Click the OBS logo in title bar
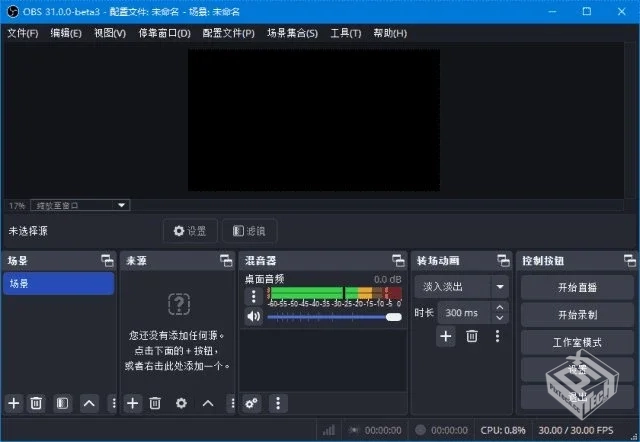The height and width of the screenshot is (442, 640). [x=13, y=11]
